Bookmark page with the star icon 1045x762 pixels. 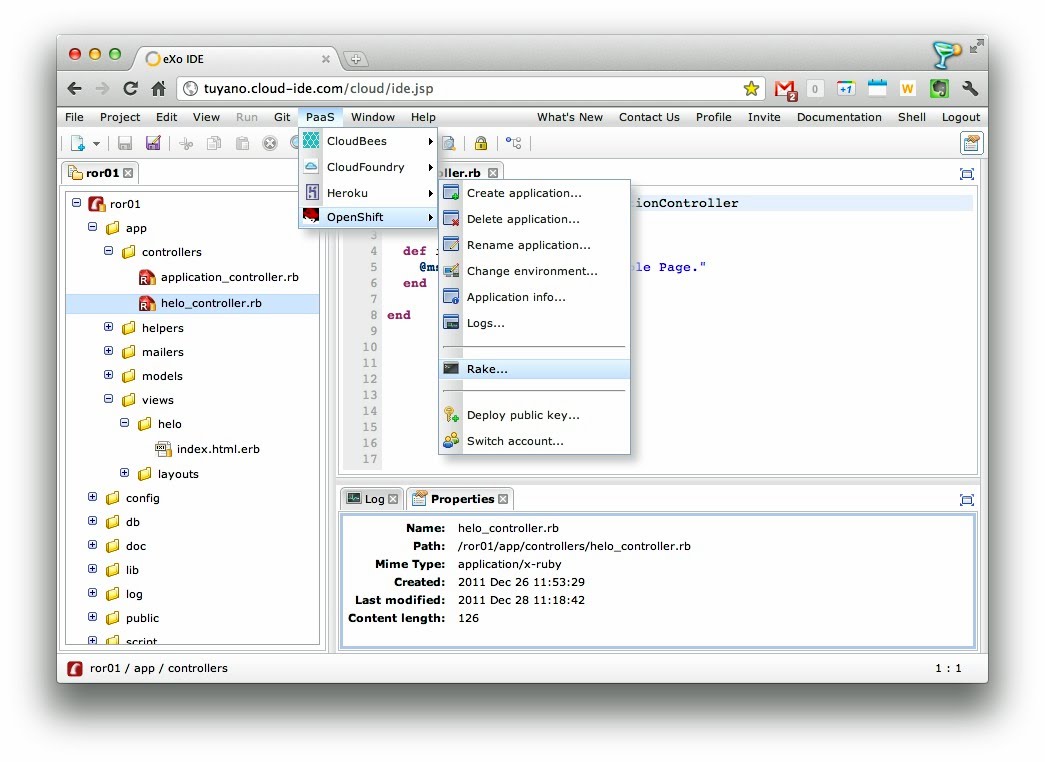click(751, 88)
